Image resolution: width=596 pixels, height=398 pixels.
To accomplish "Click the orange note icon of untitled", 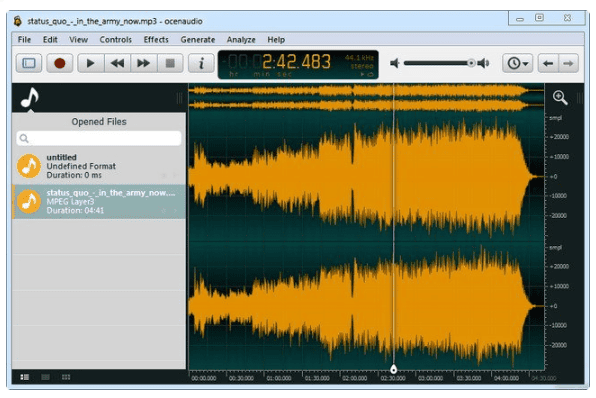I will [x=29, y=166].
